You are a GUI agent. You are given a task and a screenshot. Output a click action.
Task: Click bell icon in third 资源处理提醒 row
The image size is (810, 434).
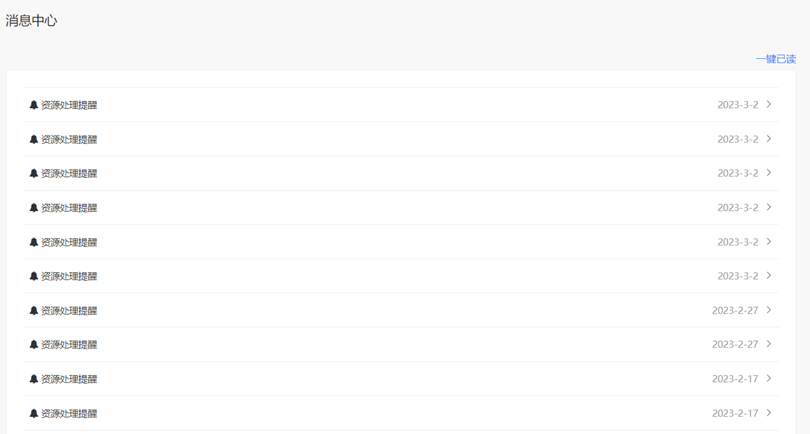click(34, 174)
